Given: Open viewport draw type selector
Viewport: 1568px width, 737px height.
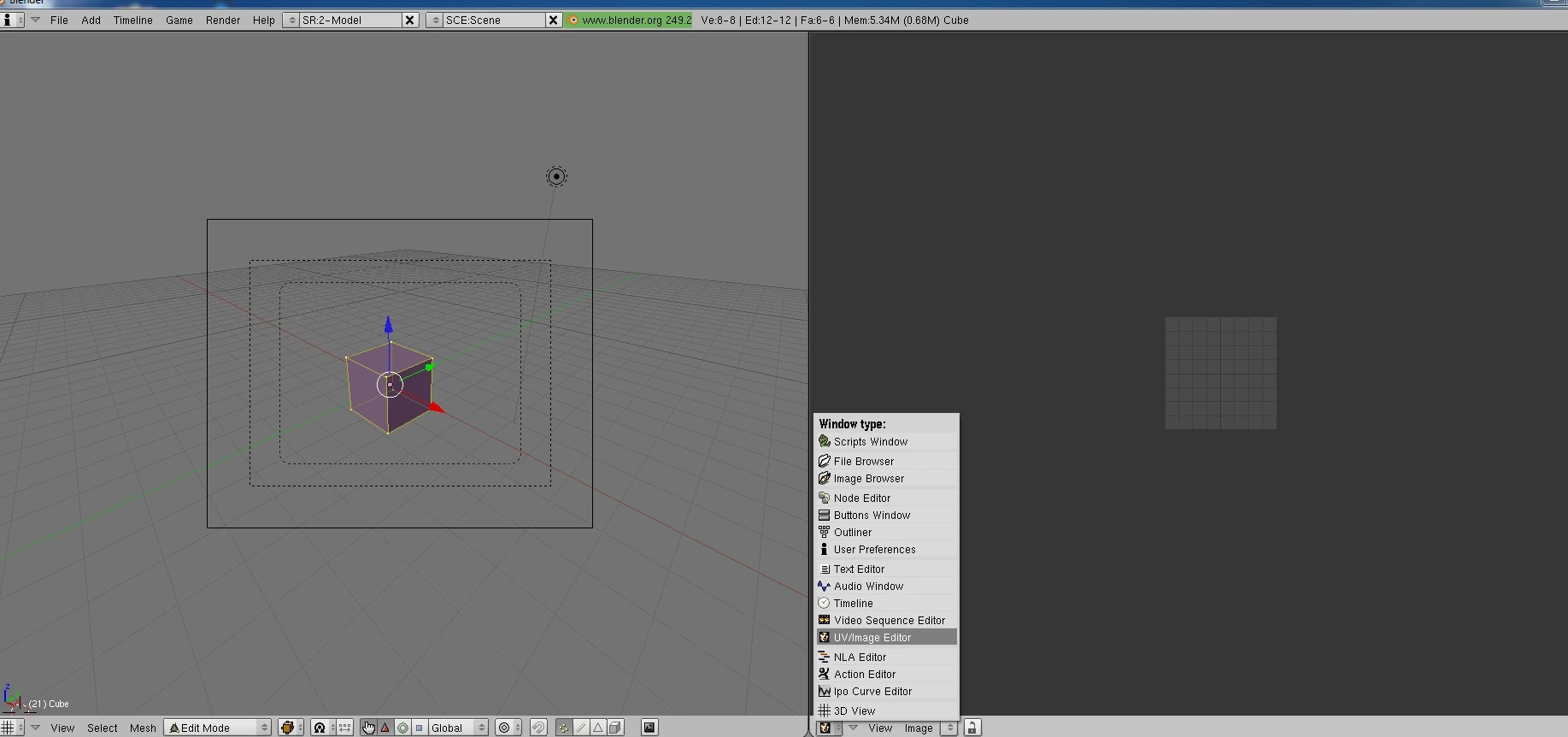Looking at the screenshot, I should 291,728.
